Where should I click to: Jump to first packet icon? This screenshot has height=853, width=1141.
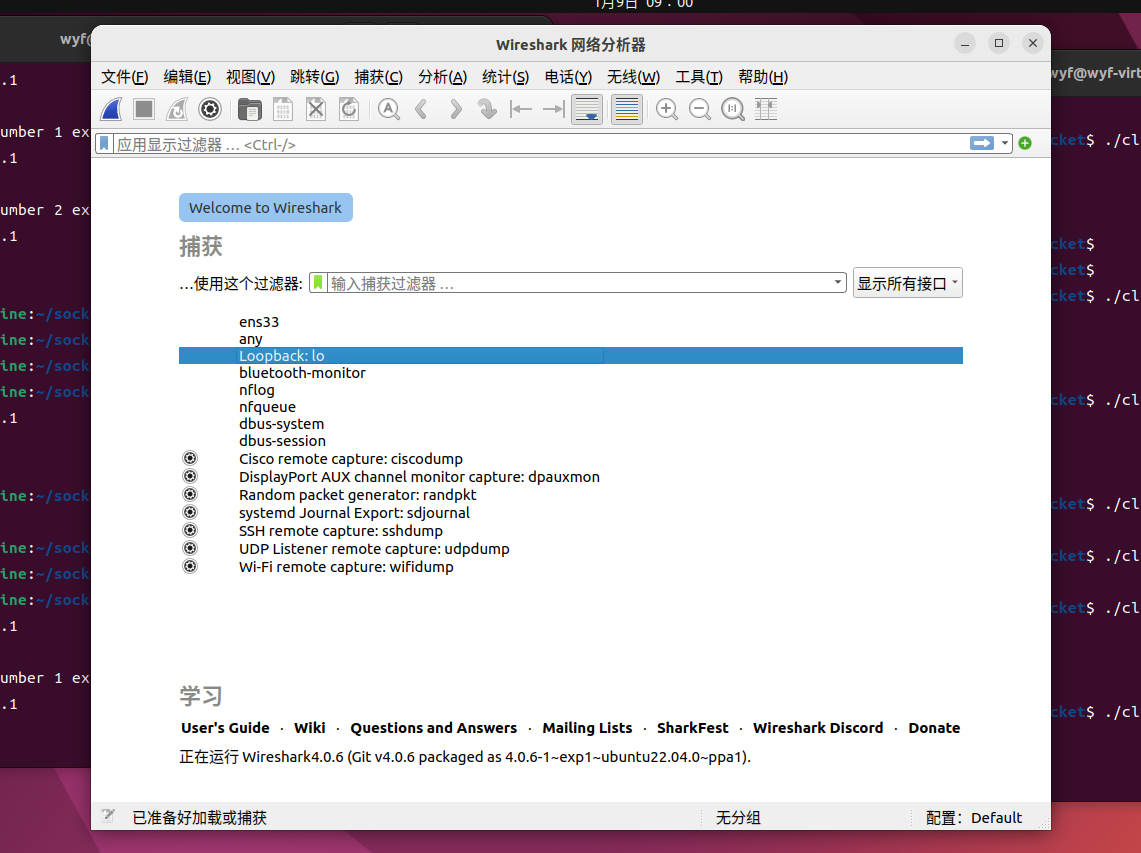click(x=520, y=109)
